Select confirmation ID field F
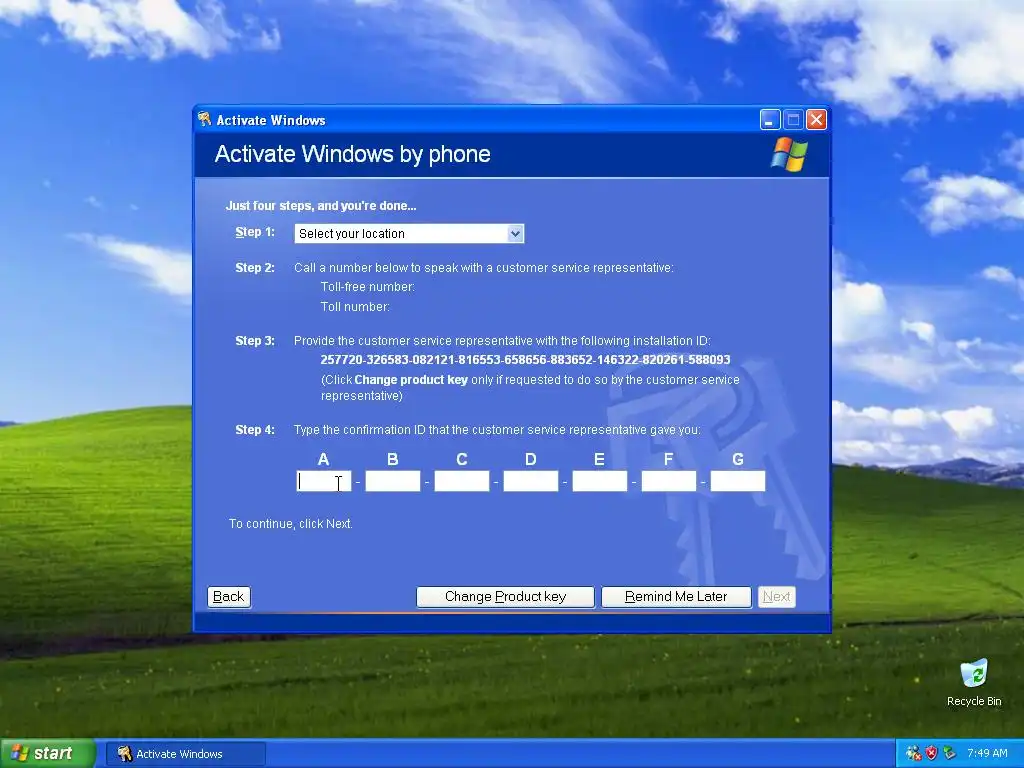The image size is (1024, 768). click(x=669, y=481)
